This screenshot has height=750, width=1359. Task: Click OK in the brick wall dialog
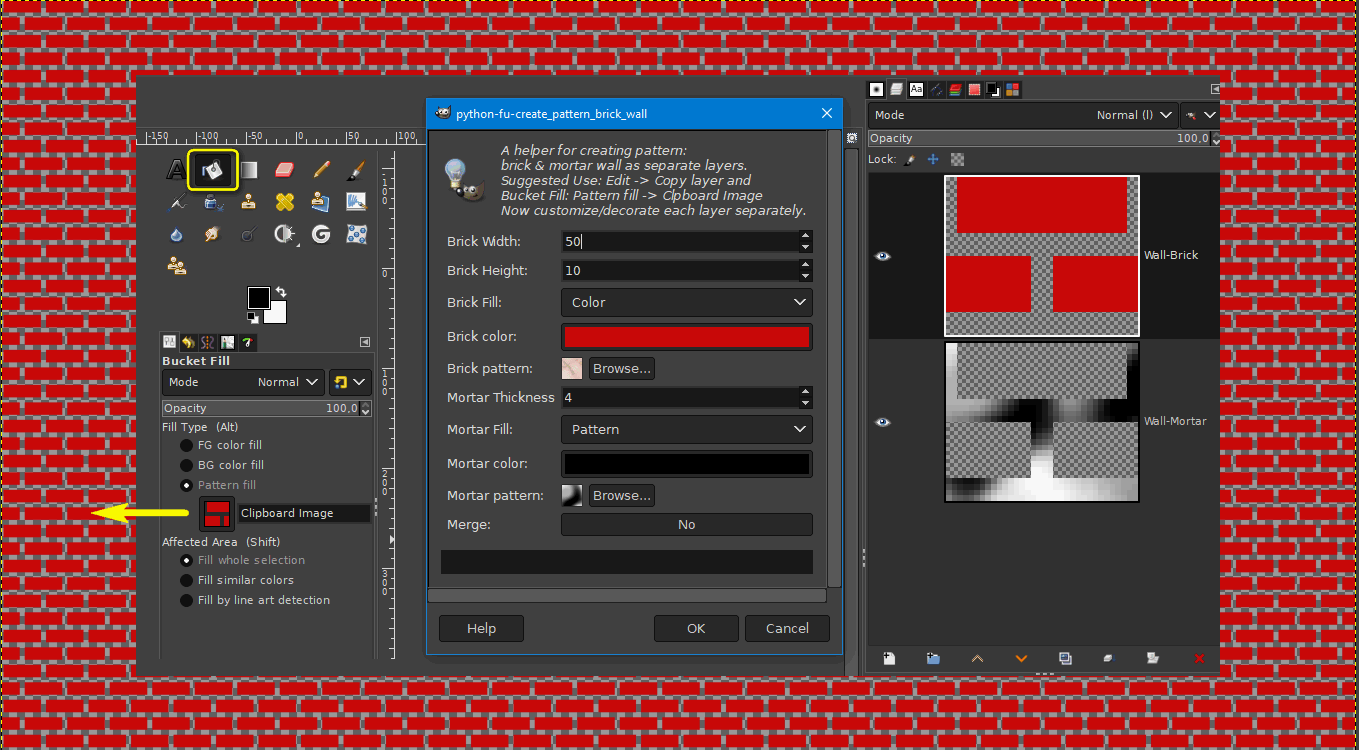(x=696, y=628)
